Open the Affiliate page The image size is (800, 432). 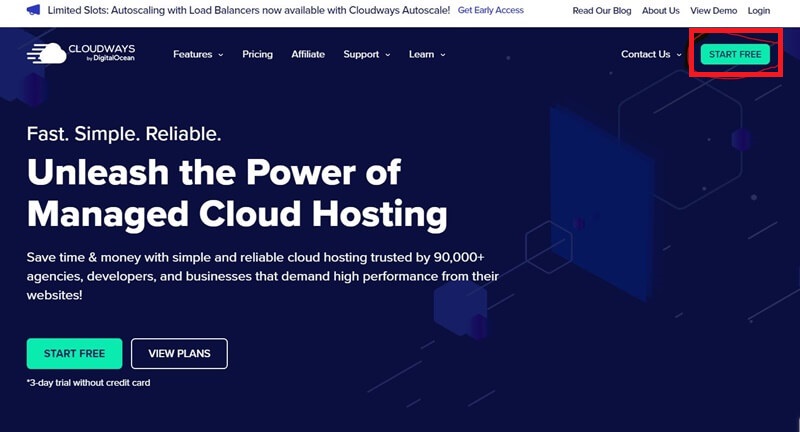click(x=308, y=54)
